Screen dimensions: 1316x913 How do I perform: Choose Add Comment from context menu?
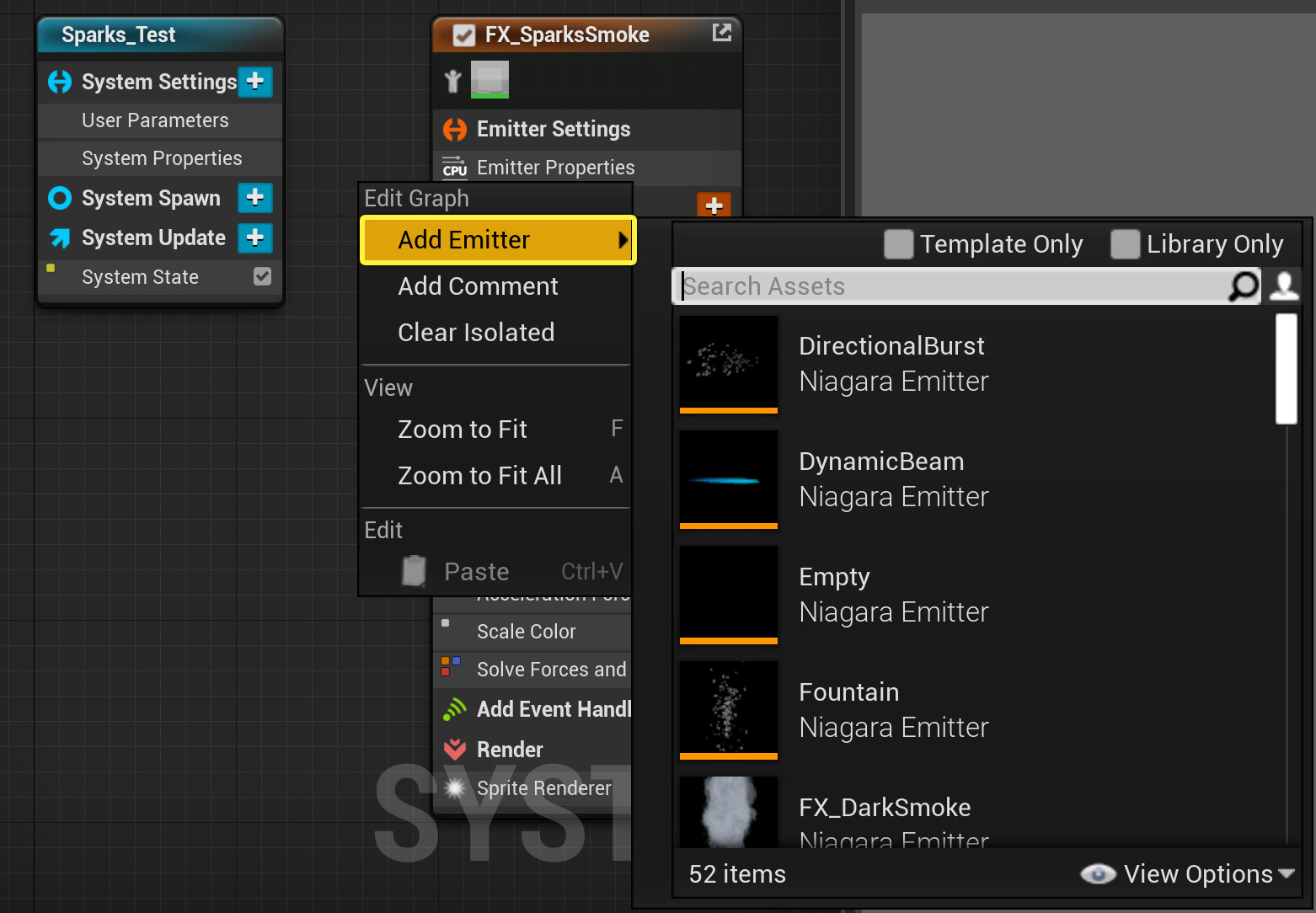(496, 286)
